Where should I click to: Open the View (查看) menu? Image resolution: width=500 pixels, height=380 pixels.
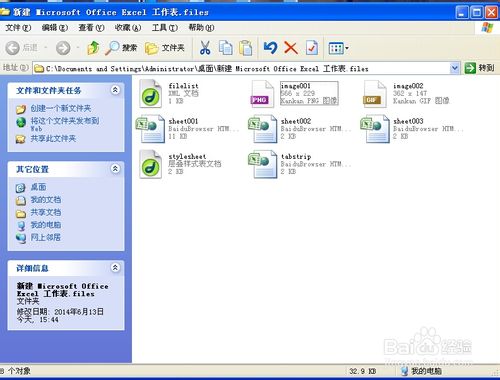[91, 28]
